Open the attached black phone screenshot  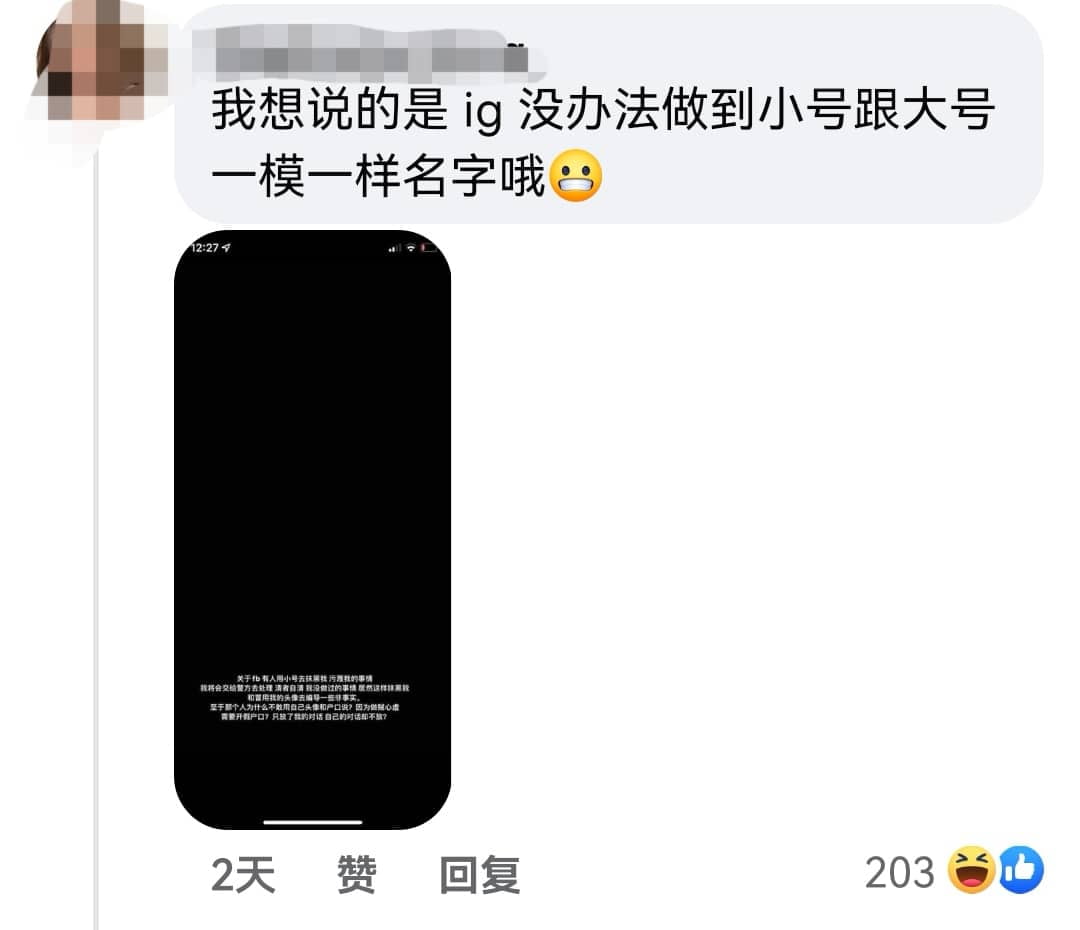pos(313,529)
